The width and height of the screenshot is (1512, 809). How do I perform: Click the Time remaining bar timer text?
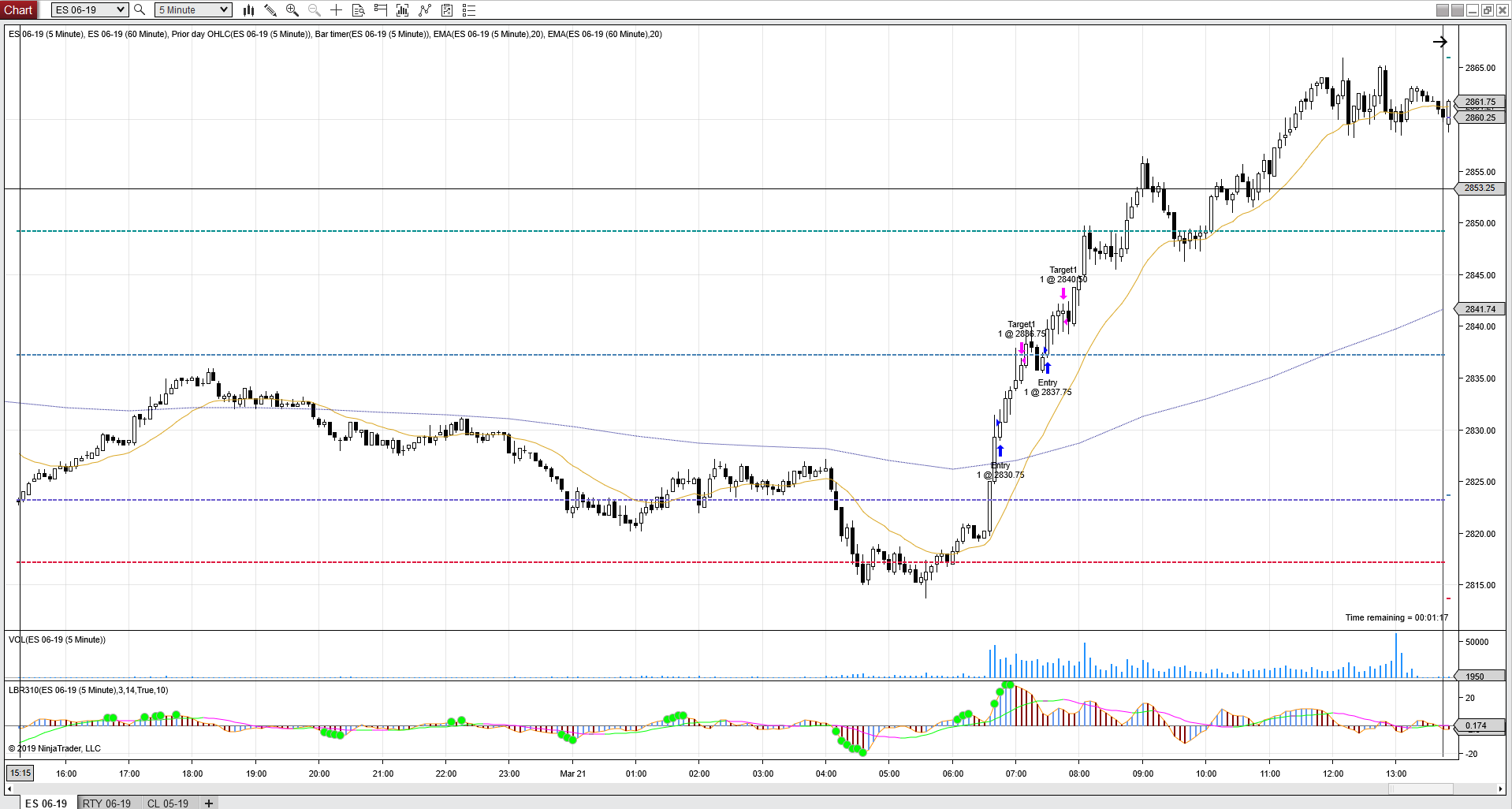coord(1396,617)
